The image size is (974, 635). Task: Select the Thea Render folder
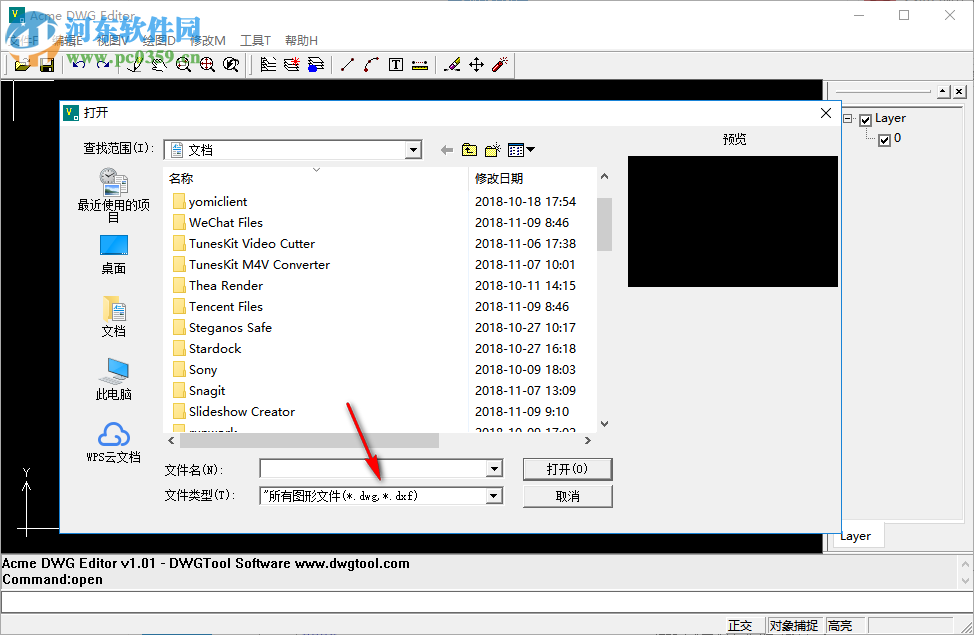[x=226, y=285]
